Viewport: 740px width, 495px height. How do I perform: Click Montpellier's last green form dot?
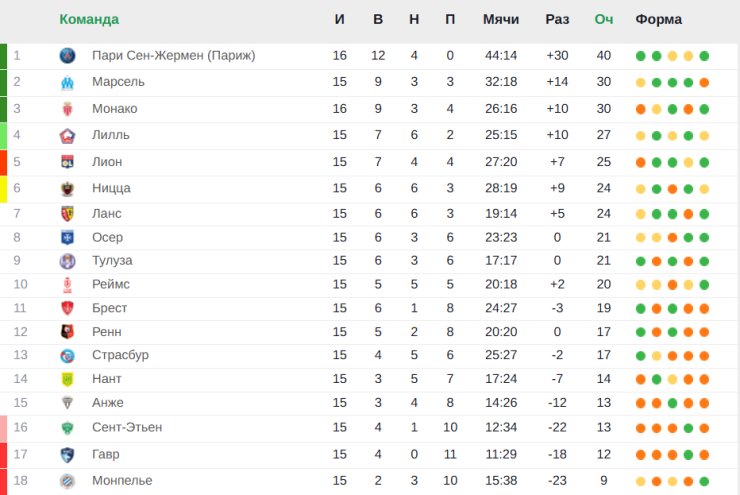(704, 481)
